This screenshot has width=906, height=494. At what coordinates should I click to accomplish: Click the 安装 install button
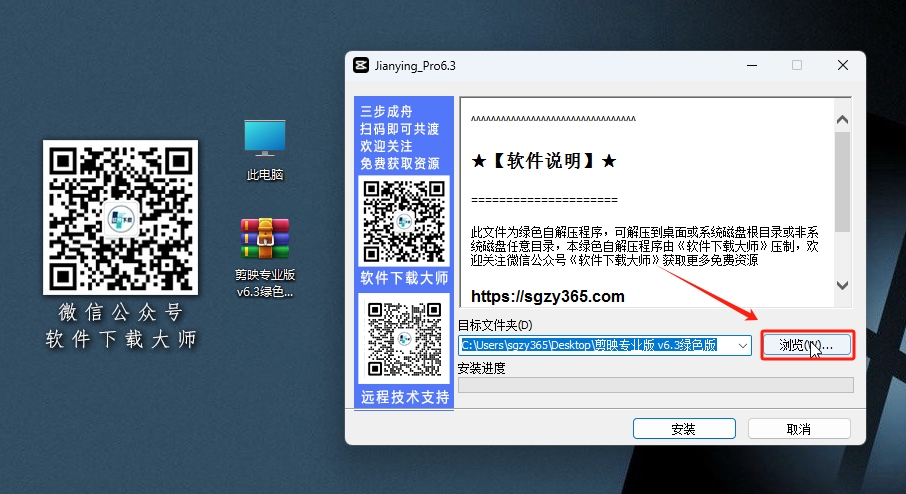click(684, 429)
